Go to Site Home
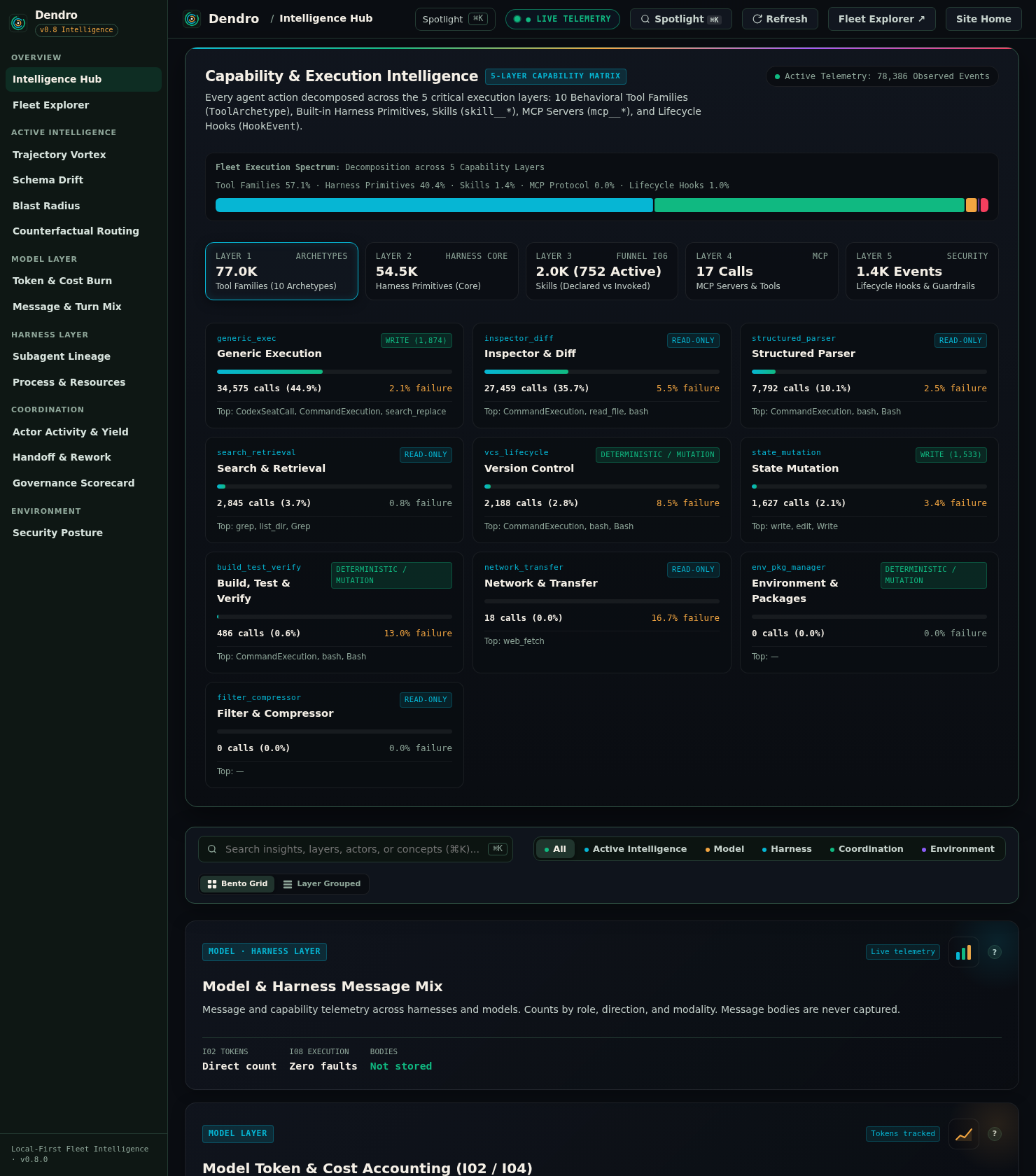This screenshot has height=1176, width=1036. (983, 19)
